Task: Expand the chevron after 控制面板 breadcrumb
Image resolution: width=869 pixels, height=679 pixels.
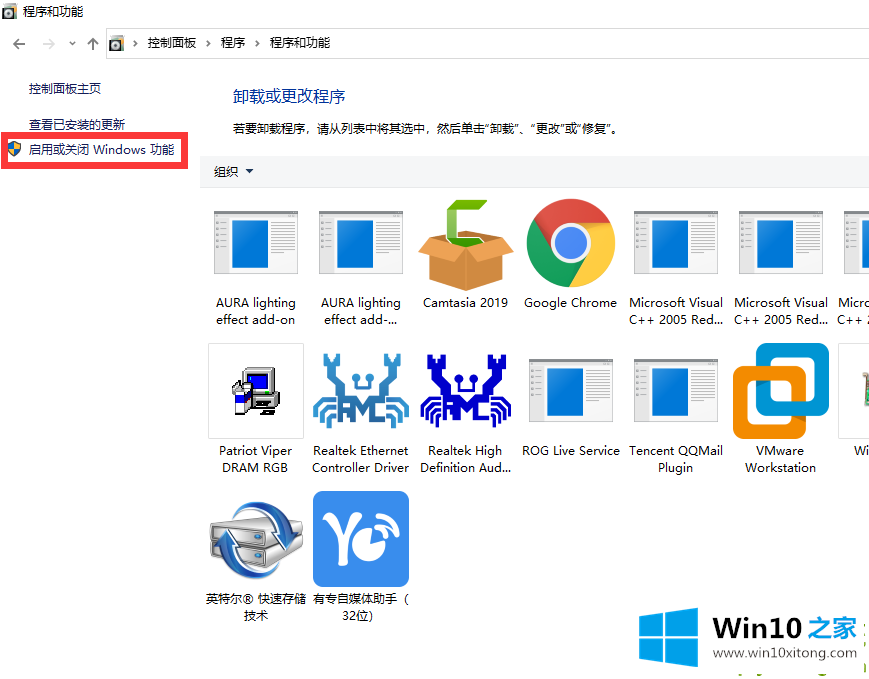Action: click(208, 43)
